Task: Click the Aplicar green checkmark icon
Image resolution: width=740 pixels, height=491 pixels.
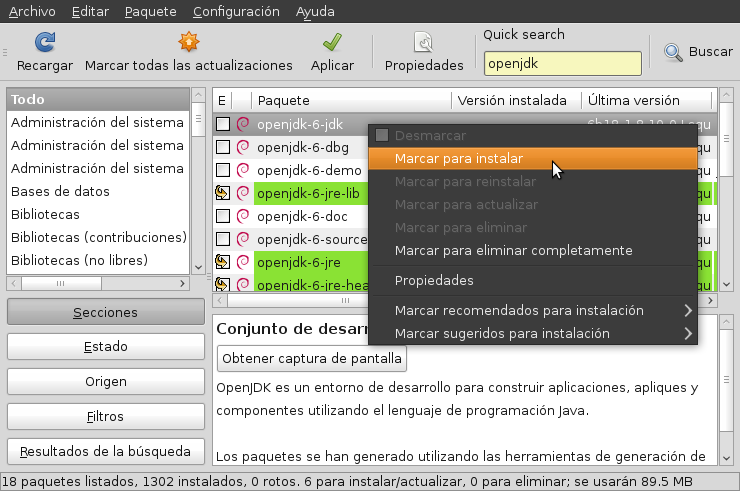Action: pyautogui.click(x=332, y=42)
